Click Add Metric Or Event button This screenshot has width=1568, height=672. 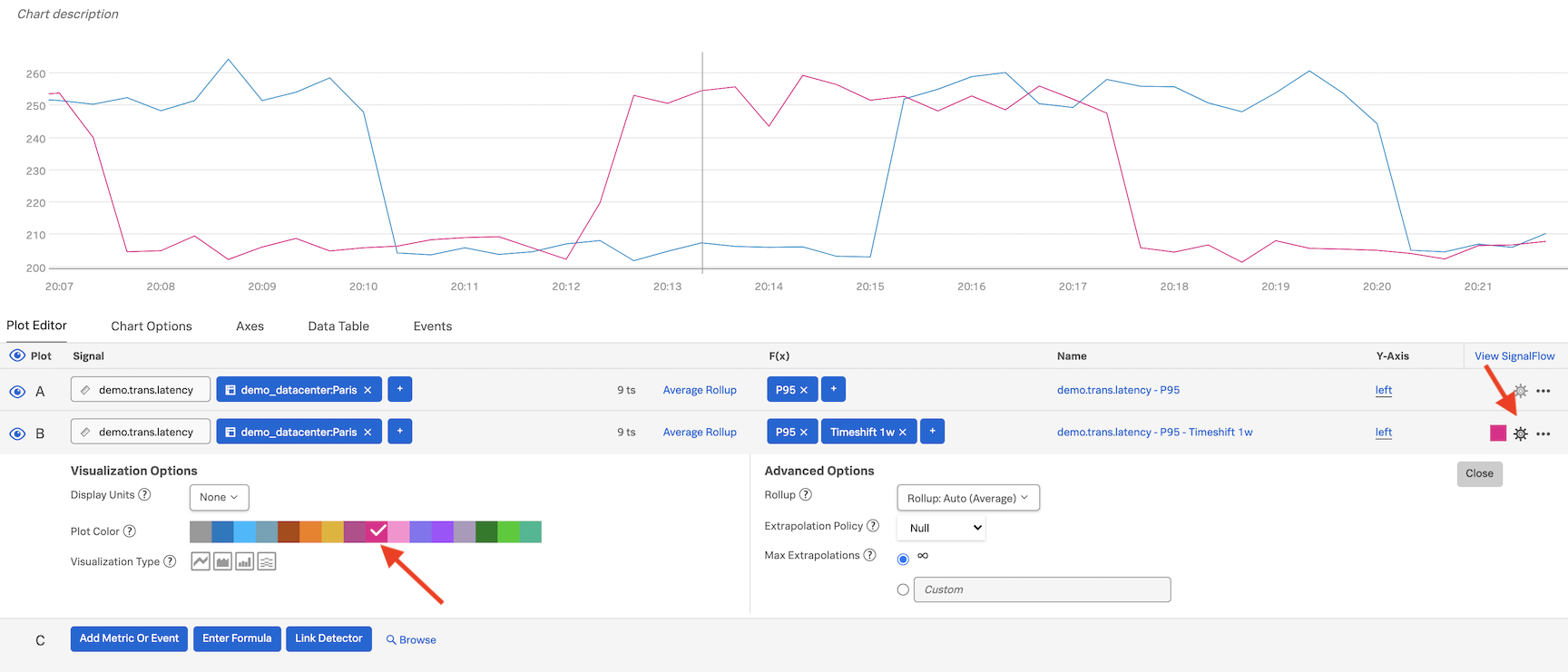[129, 638]
